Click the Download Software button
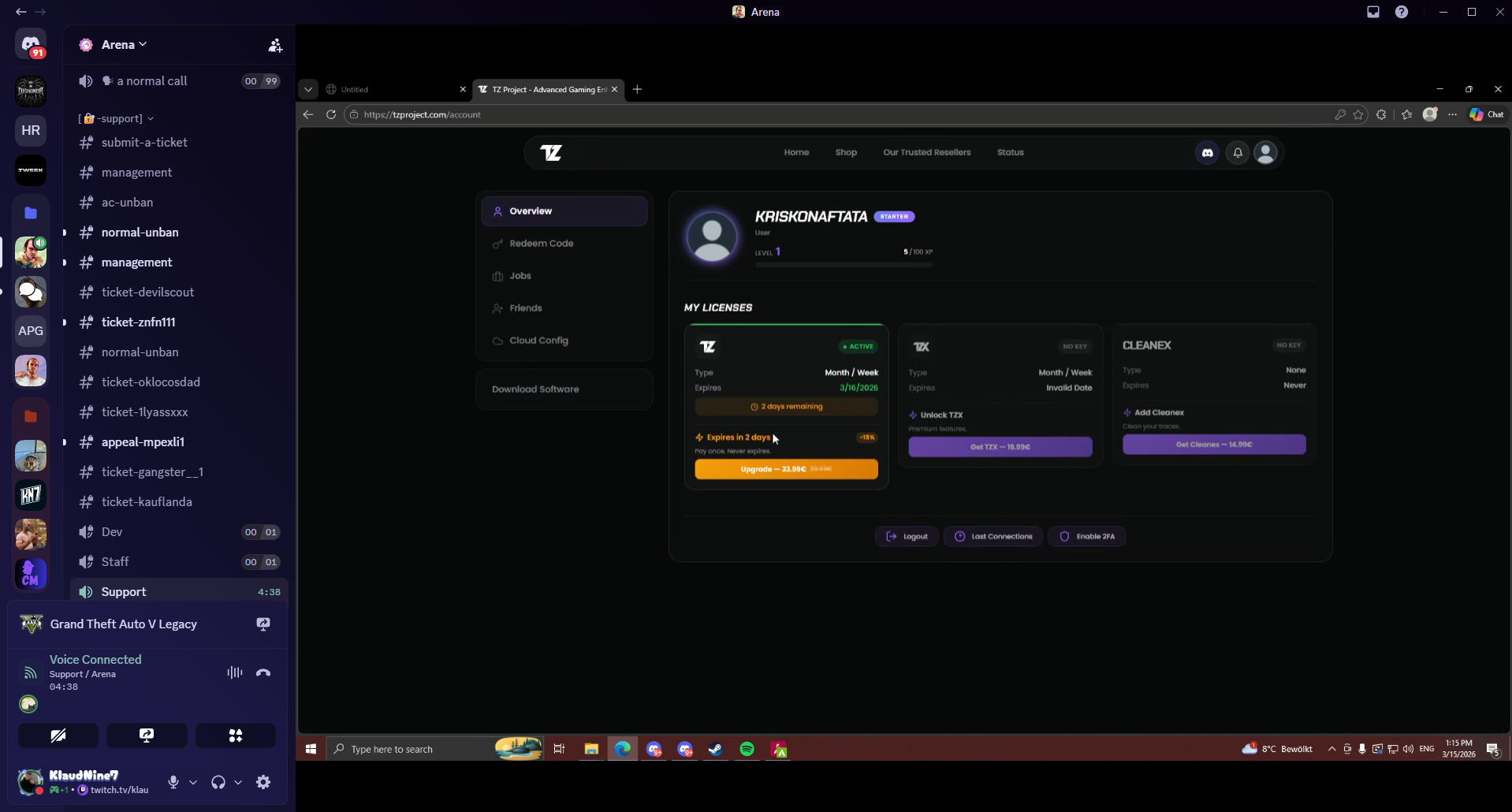Image resolution: width=1512 pixels, height=812 pixels. tap(564, 389)
